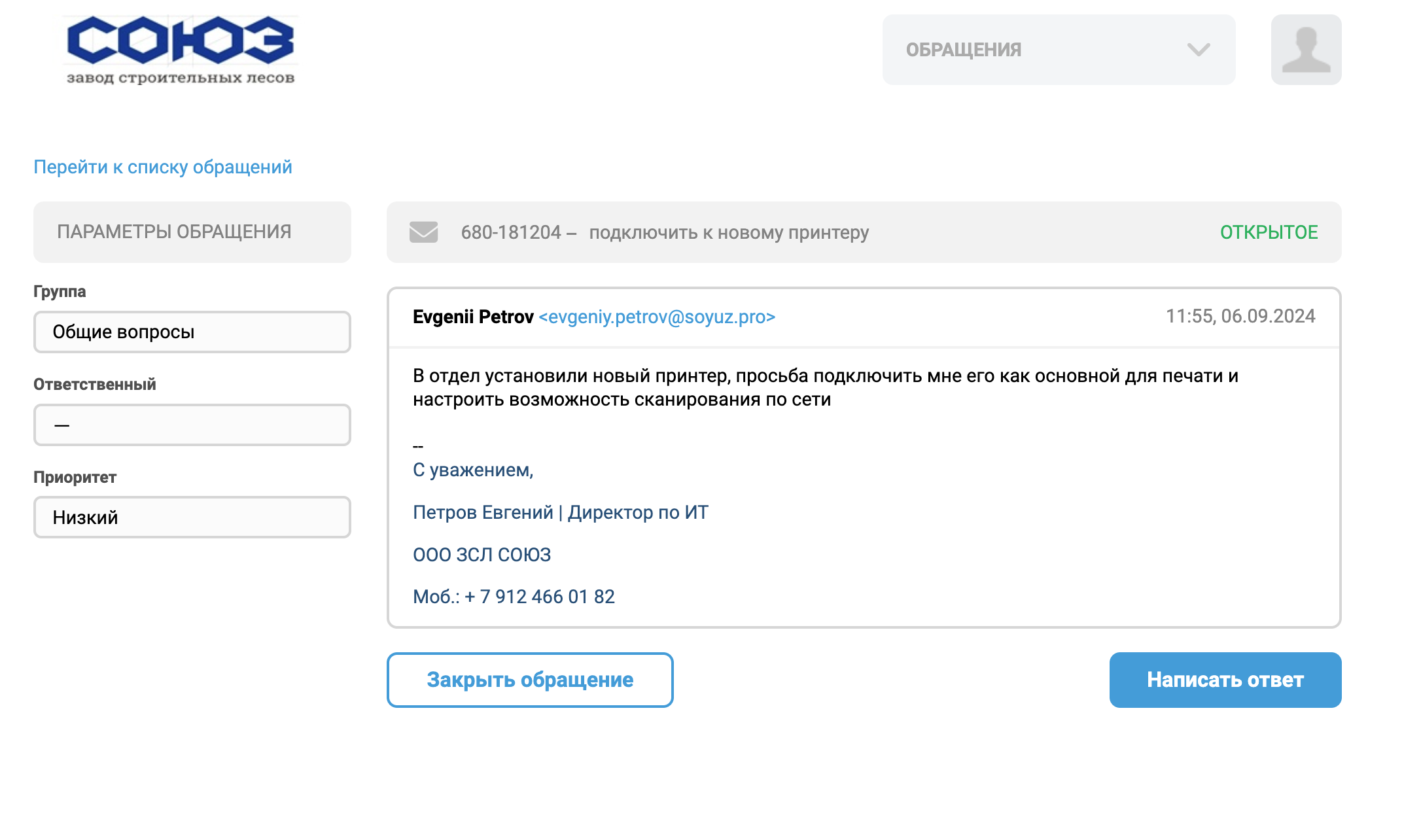
Task: Open the Группа field showing Общие вопросы
Action: [192, 332]
